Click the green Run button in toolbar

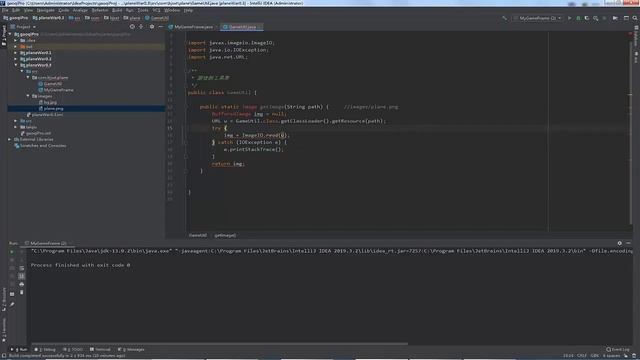569,18
